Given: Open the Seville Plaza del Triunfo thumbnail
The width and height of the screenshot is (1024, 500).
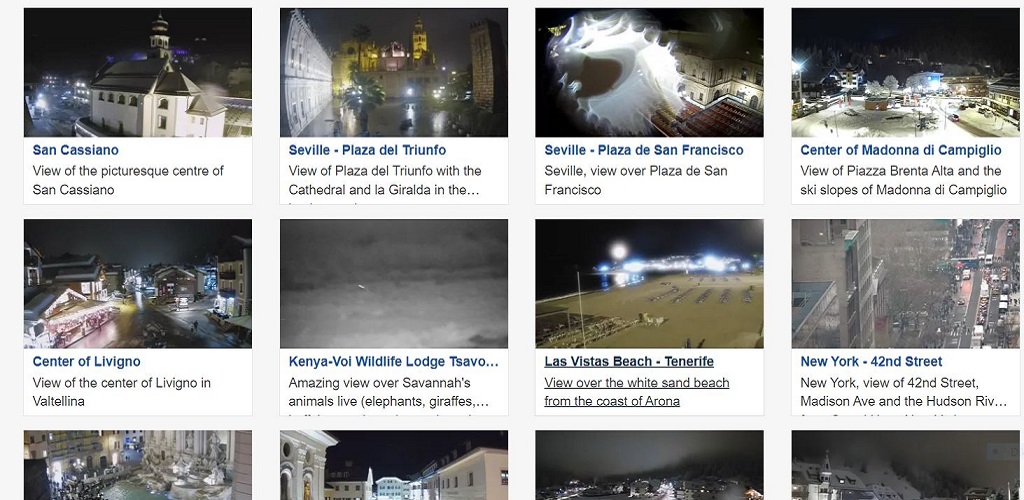Looking at the screenshot, I should 394,72.
